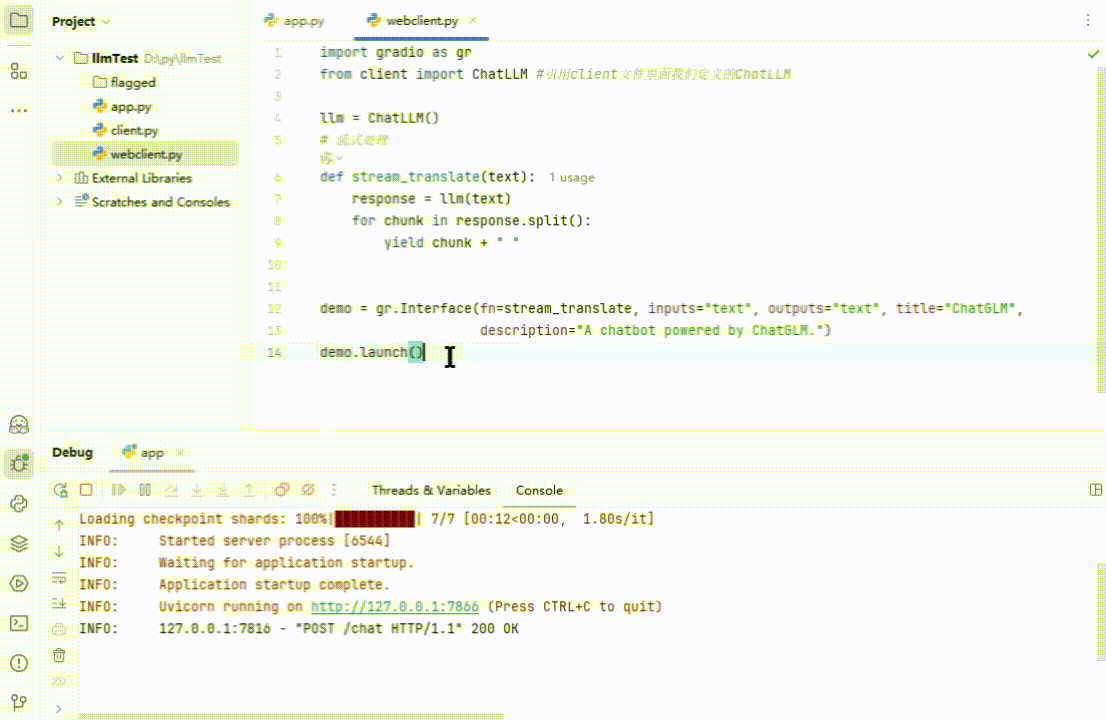Switch to the app.py editor tab
The height and width of the screenshot is (720, 1106).
[x=295, y=21]
